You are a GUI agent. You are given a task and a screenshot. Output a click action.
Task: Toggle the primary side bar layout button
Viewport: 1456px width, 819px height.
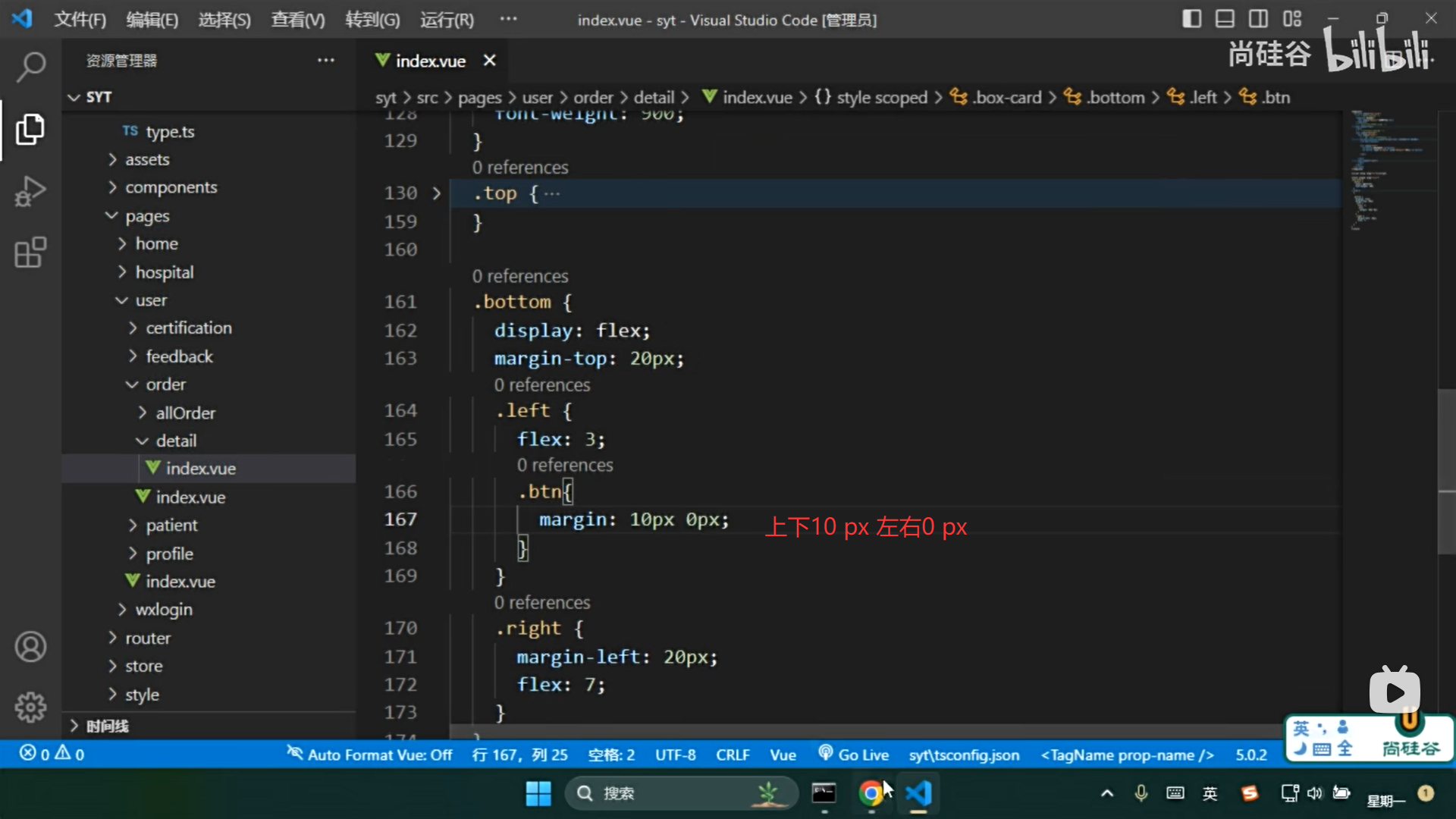[x=1191, y=19]
